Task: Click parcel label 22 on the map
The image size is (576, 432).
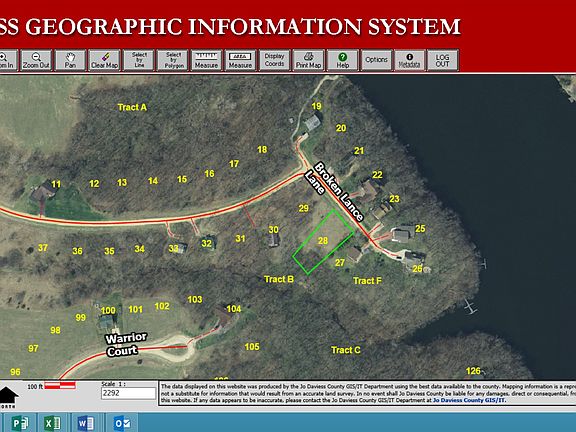Action: (x=377, y=175)
